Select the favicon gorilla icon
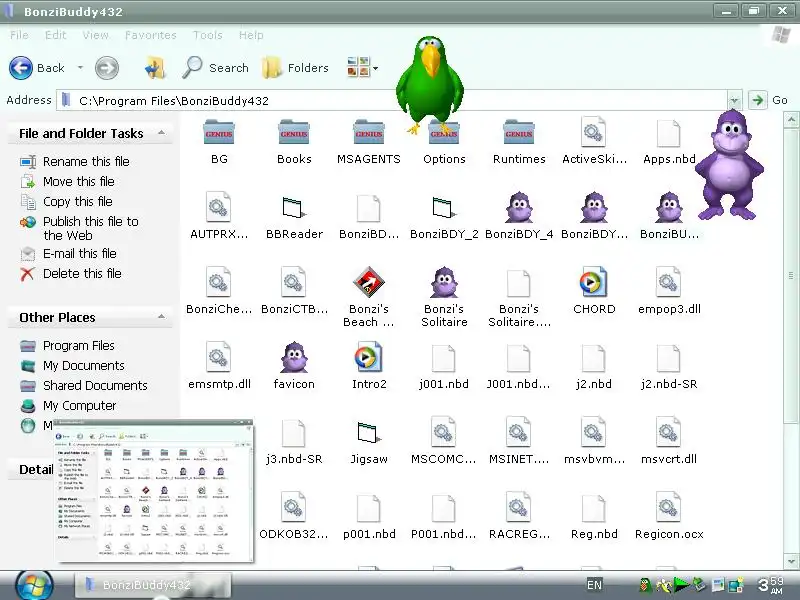 pos(294,357)
